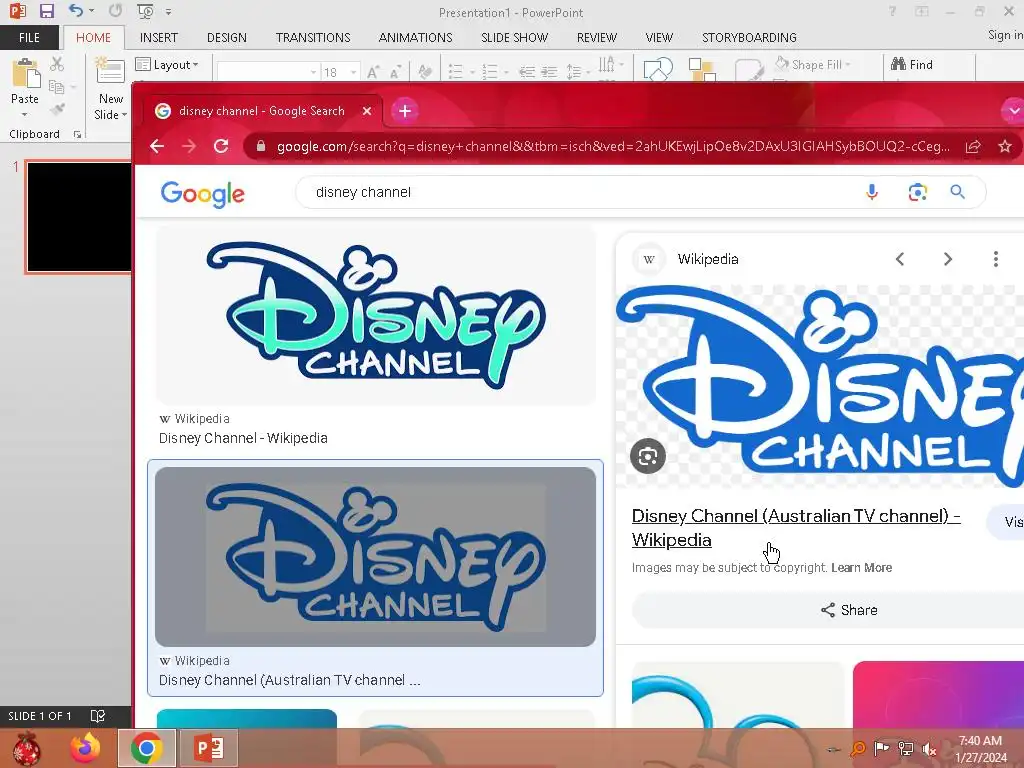1024x768 pixels.
Task: Click the share page icon in address bar
Action: pyautogui.click(x=973, y=146)
